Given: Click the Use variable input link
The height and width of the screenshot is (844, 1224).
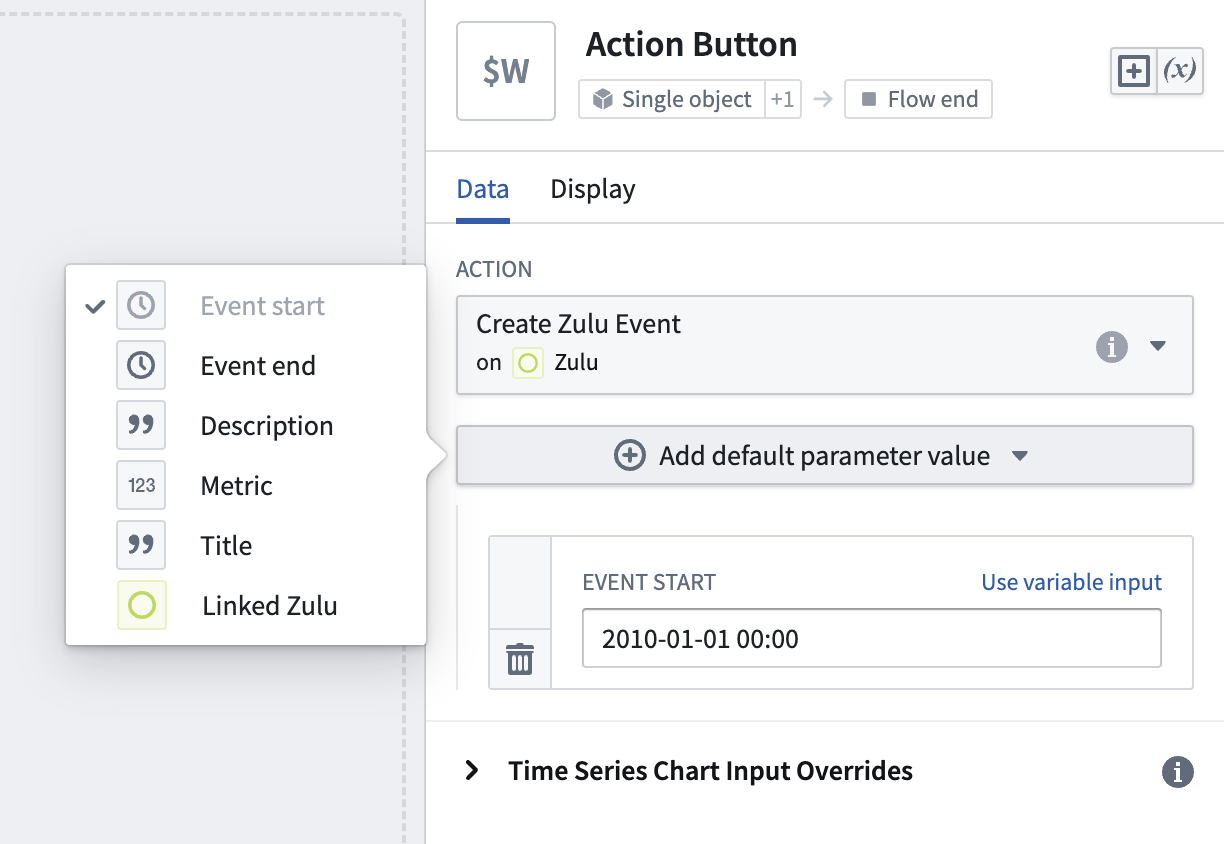Looking at the screenshot, I should point(1071,582).
